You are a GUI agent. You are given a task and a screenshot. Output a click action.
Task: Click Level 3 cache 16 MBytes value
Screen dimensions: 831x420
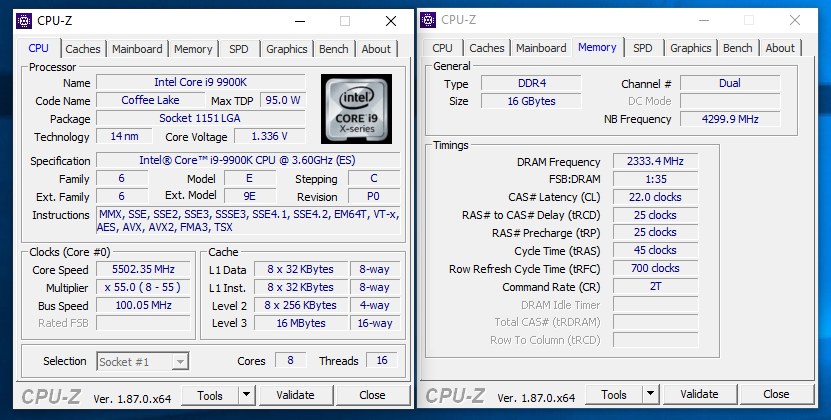pyautogui.click(x=300, y=323)
